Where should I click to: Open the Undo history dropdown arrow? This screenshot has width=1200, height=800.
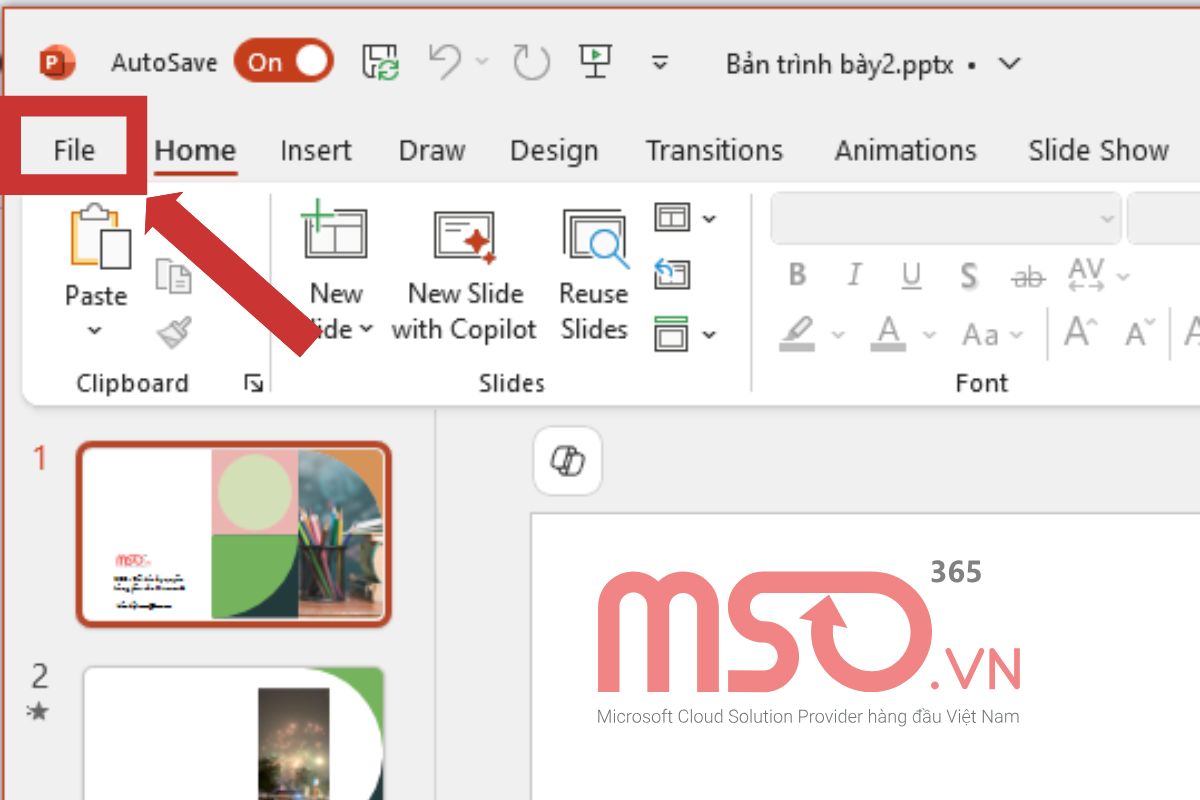pyautogui.click(x=482, y=62)
